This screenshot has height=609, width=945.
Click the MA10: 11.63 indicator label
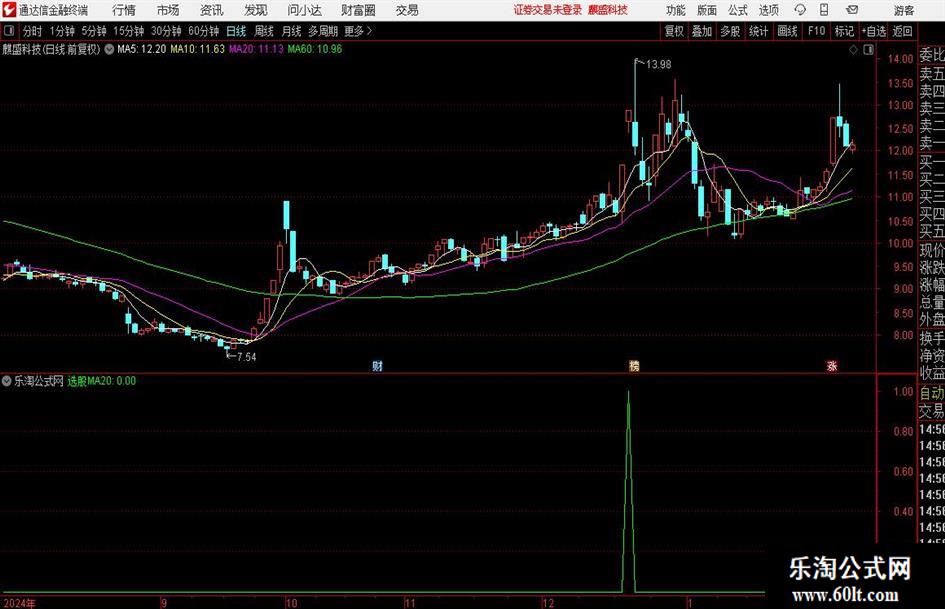pos(197,49)
